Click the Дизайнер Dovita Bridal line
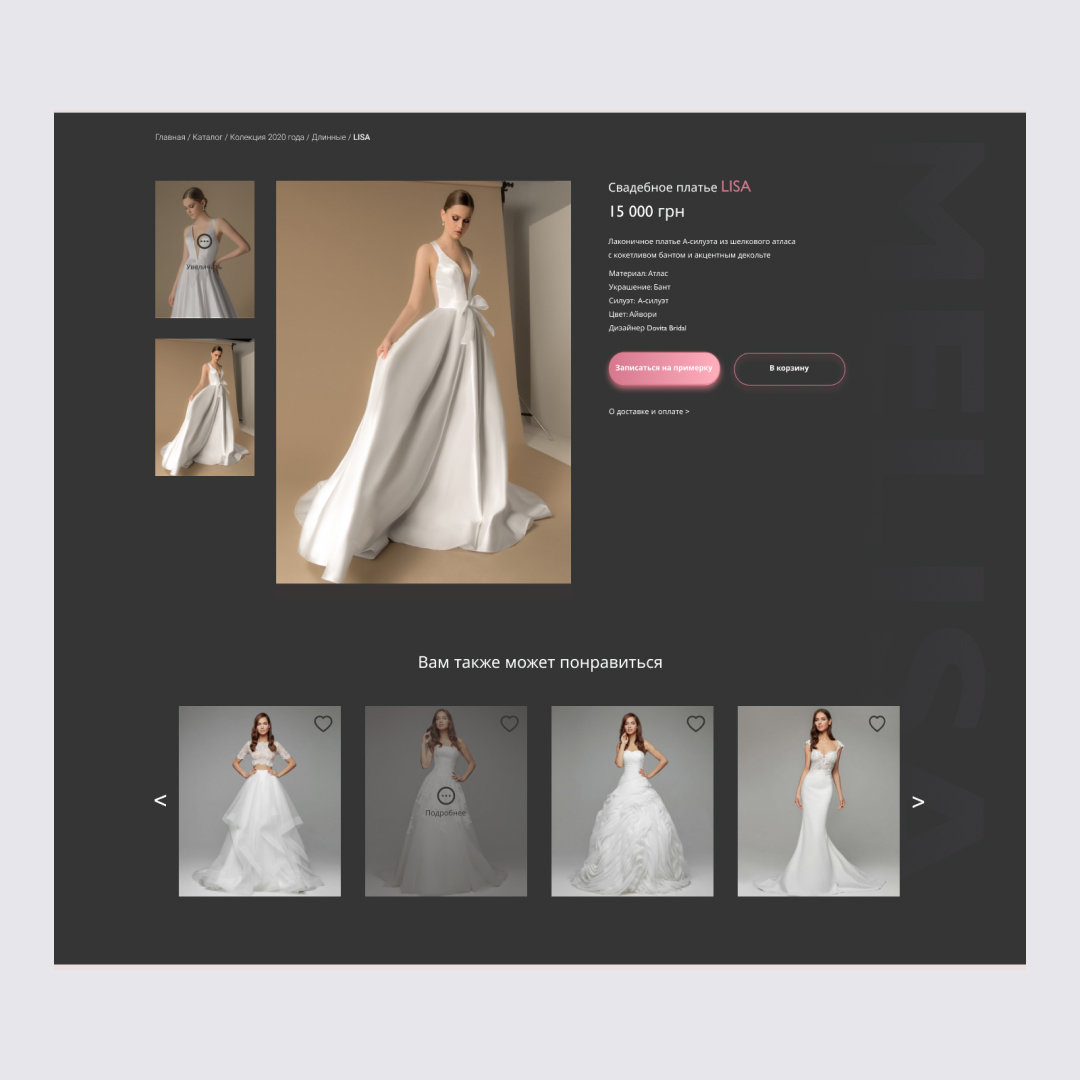The width and height of the screenshot is (1080, 1080). (647, 328)
